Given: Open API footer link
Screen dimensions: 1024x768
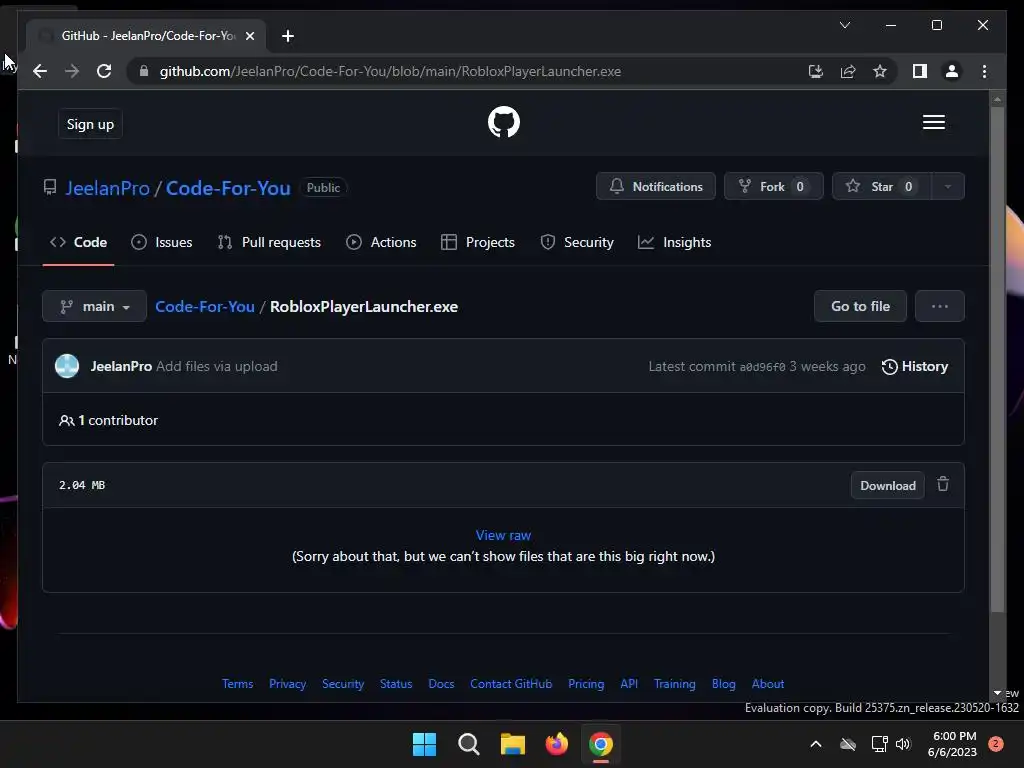Looking at the screenshot, I should tap(629, 684).
